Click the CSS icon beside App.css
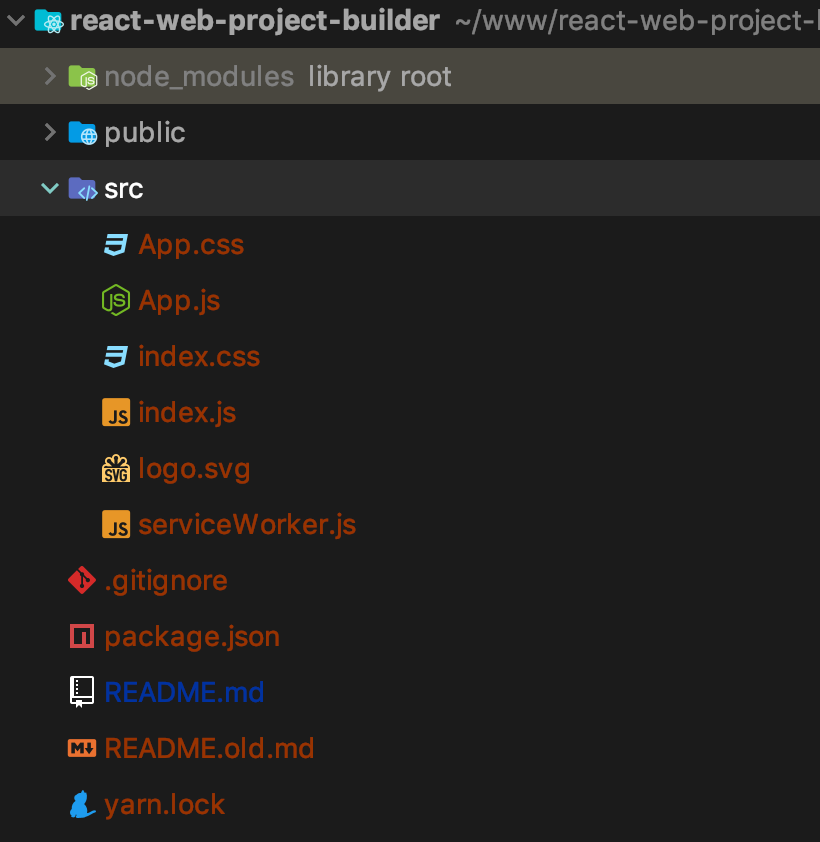Viewport: 820px width, 842px height. [116, 245]
